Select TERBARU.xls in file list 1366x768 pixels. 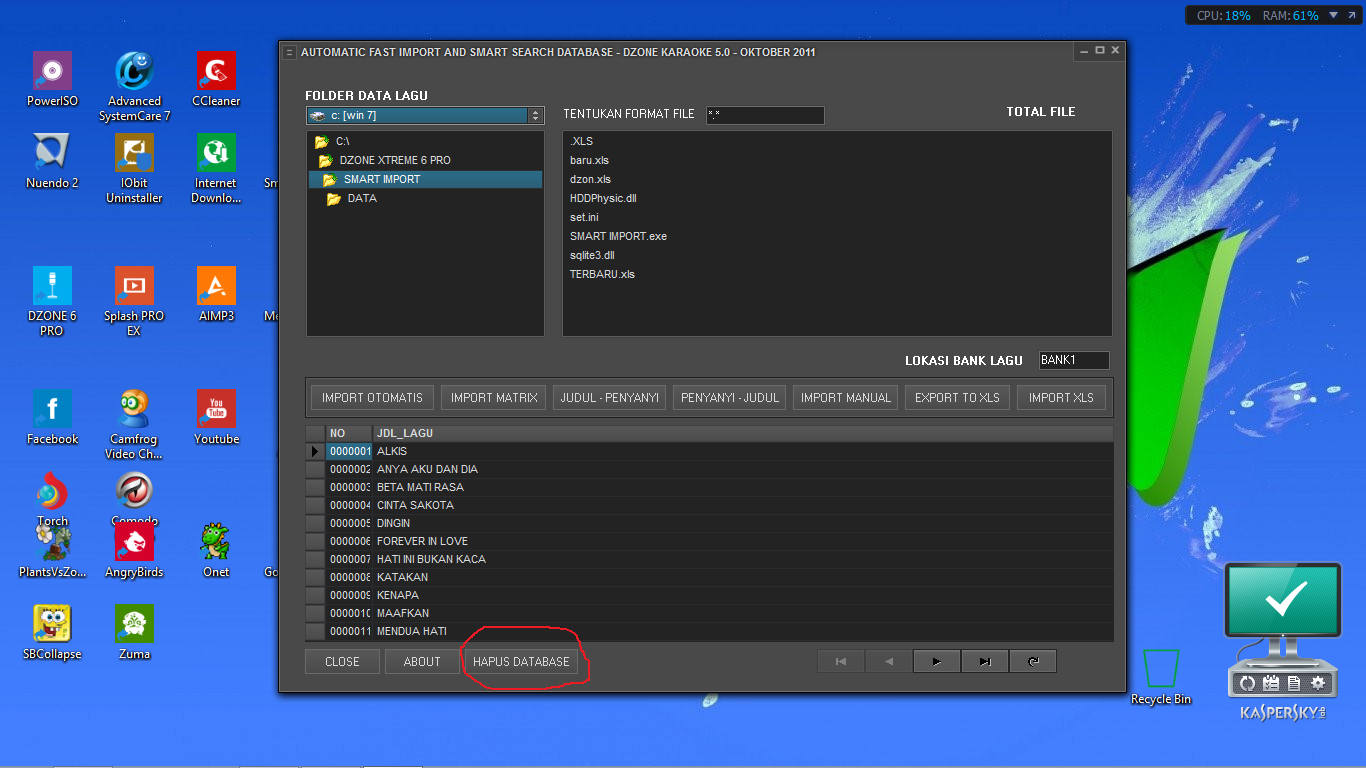click(602, 274)
